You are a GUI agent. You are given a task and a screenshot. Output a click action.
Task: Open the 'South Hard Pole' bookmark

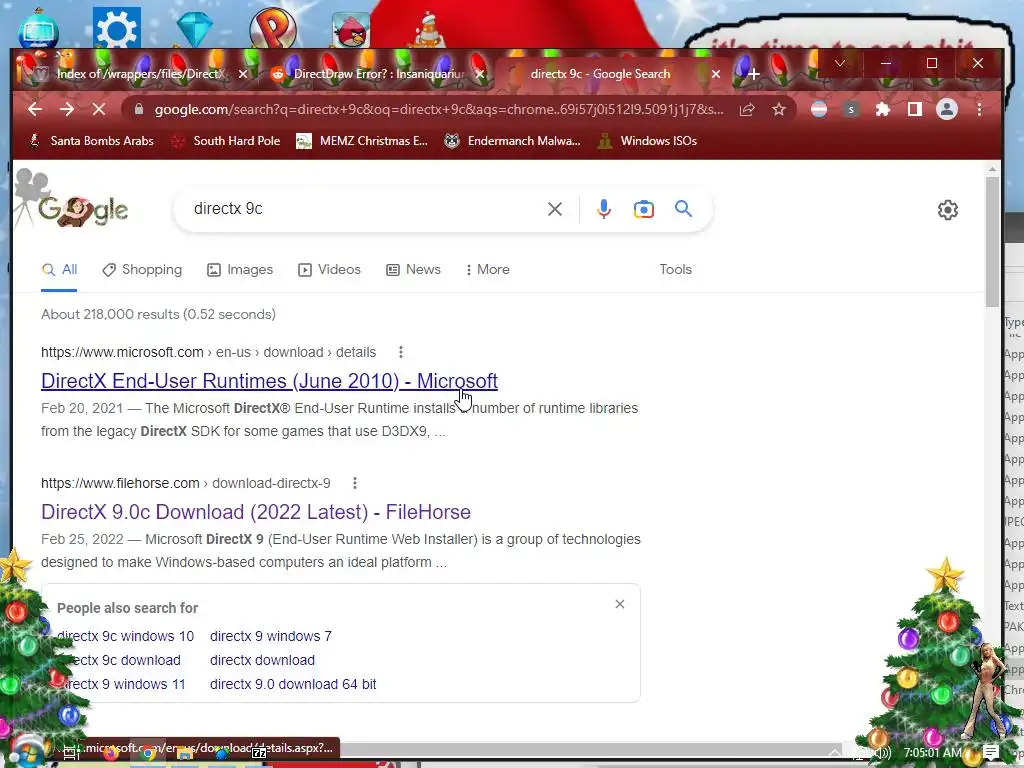[226, 140]
